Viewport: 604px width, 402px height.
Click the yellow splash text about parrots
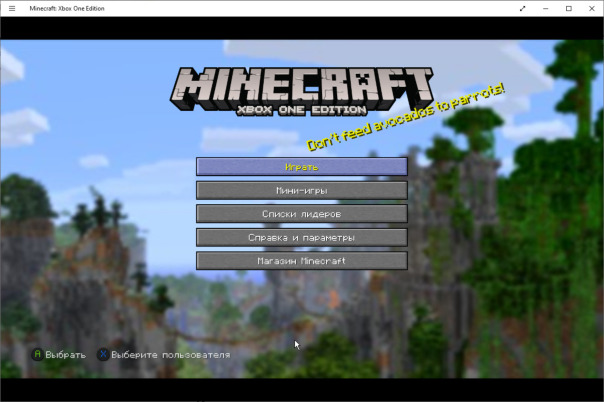click(405, 116)
